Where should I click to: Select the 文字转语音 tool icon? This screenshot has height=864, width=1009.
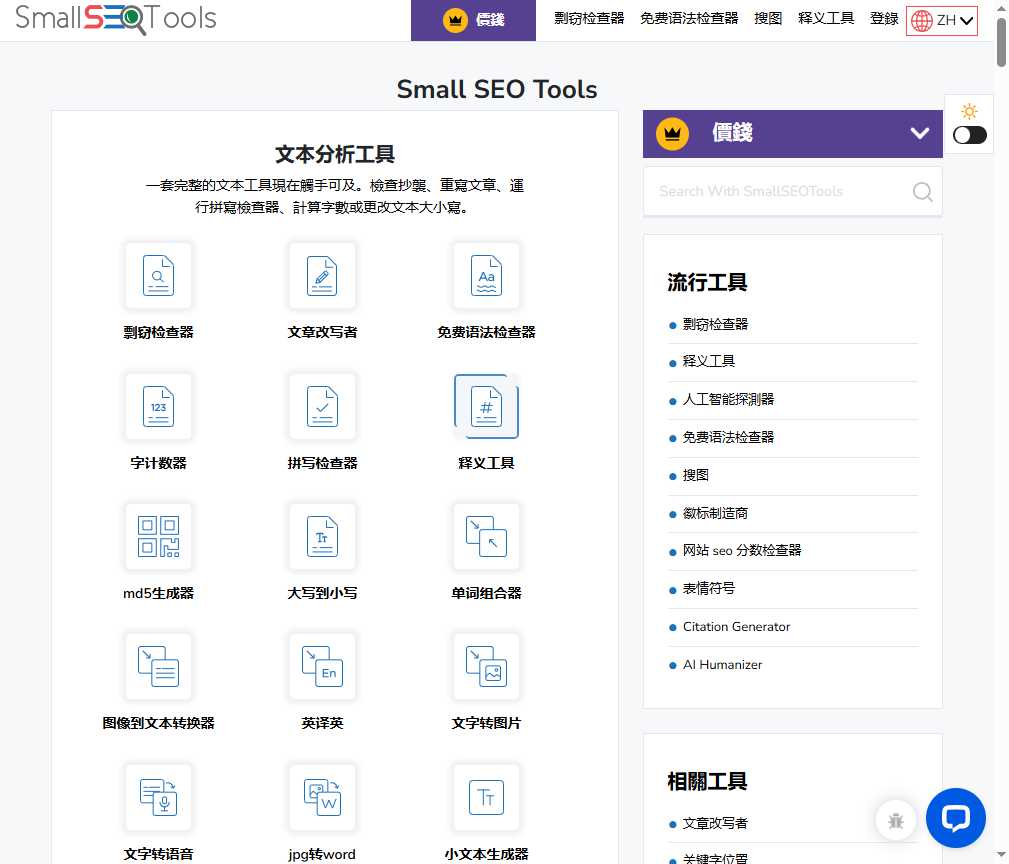(x=157, y=797)
